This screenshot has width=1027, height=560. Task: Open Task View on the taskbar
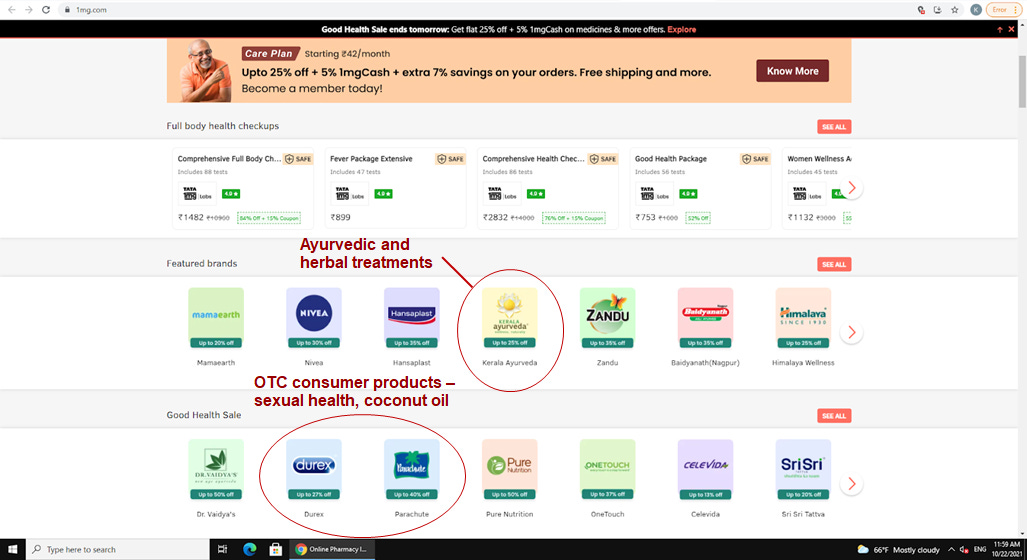(x=222, y=550)
